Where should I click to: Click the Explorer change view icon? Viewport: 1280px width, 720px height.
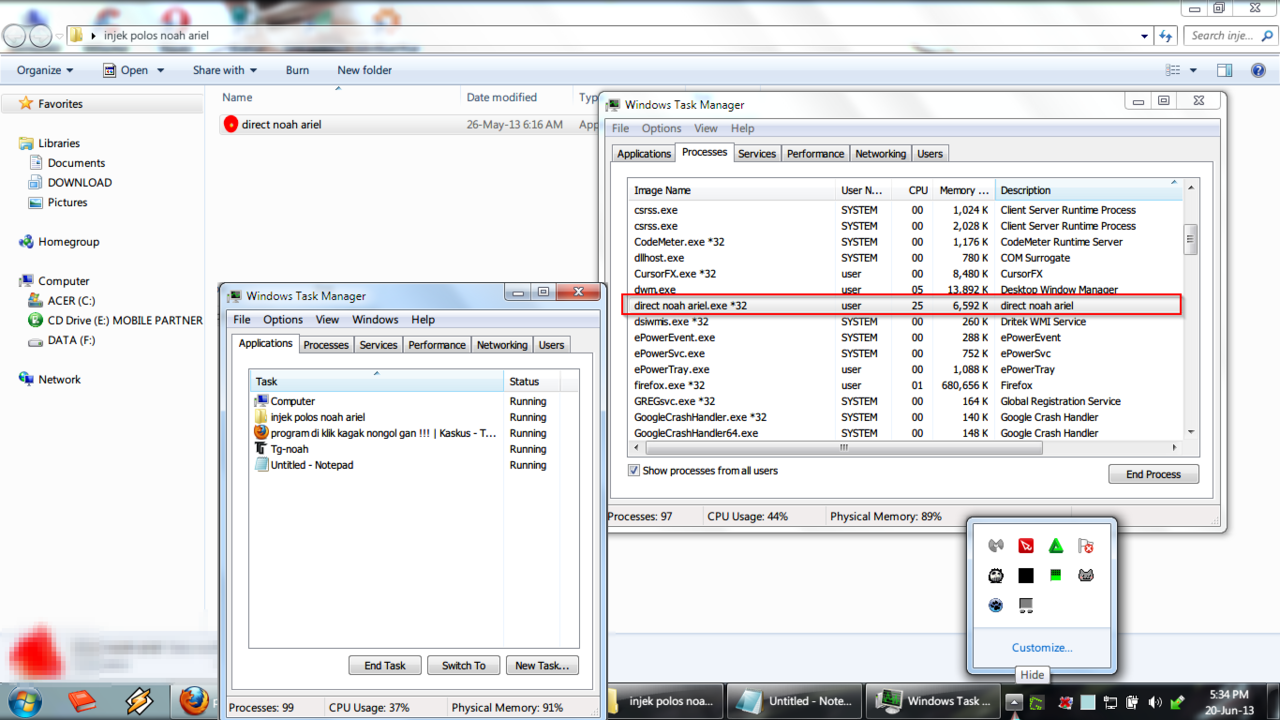pos(1173,70)
